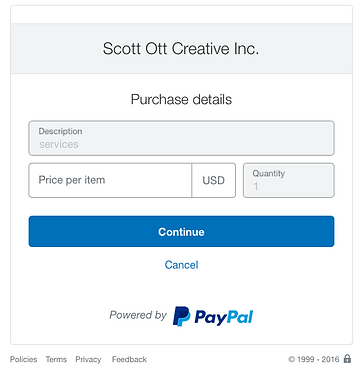Click the 'services' text in Description
363x372 pixels.
(59, 144)
